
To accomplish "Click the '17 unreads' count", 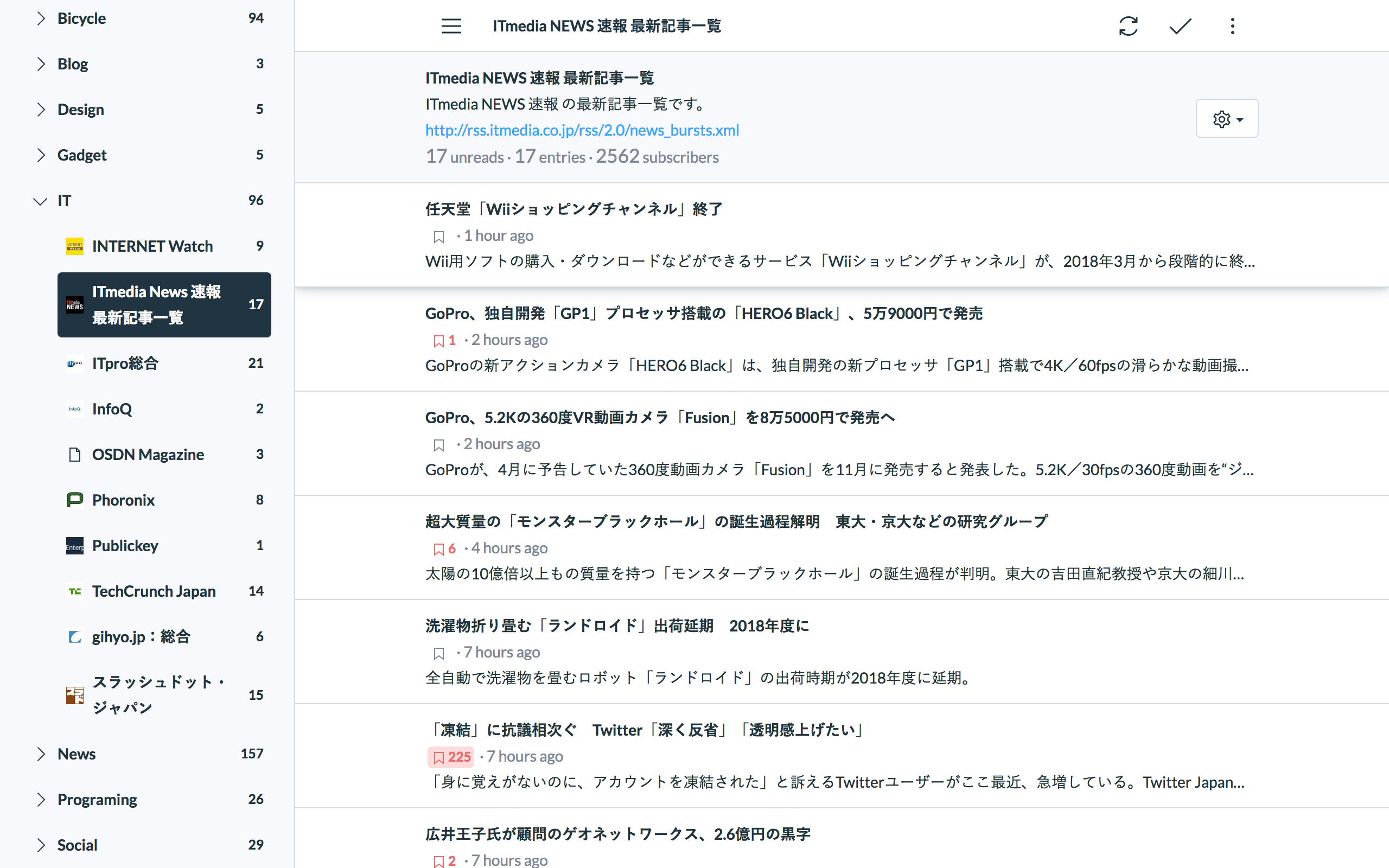I will tap(464, 157).
